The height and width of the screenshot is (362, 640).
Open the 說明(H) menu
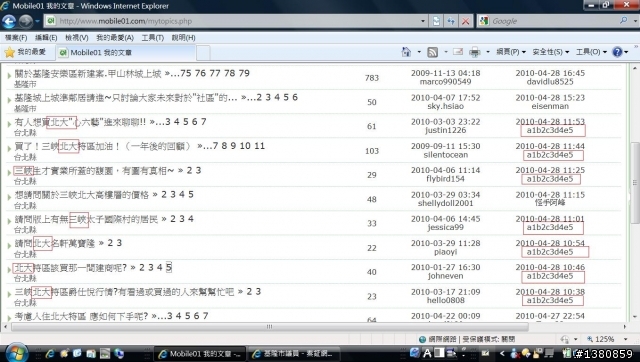tap(183, 38)
